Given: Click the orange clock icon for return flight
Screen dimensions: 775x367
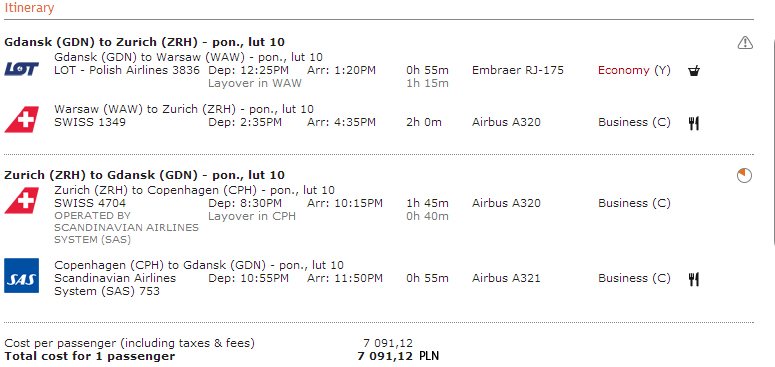Looking at the screenshot, I should point(744,175).
